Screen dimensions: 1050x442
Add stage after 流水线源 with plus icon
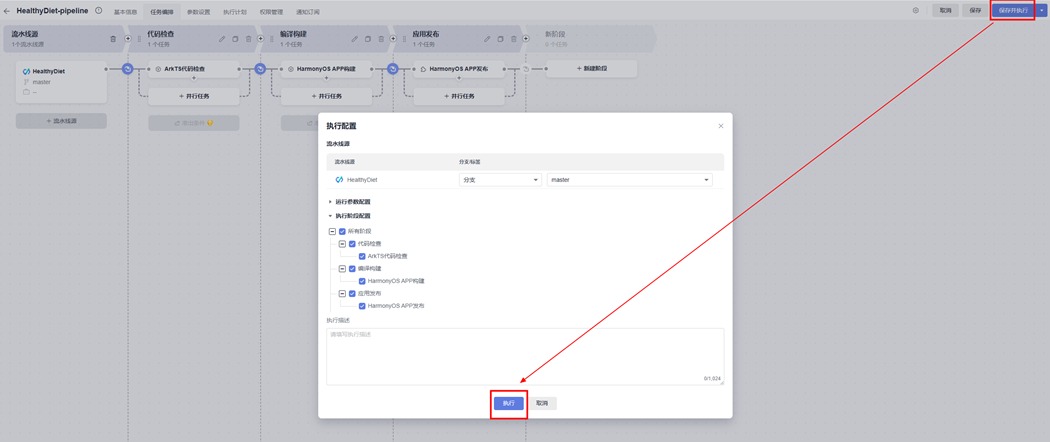tap(128, 39)
